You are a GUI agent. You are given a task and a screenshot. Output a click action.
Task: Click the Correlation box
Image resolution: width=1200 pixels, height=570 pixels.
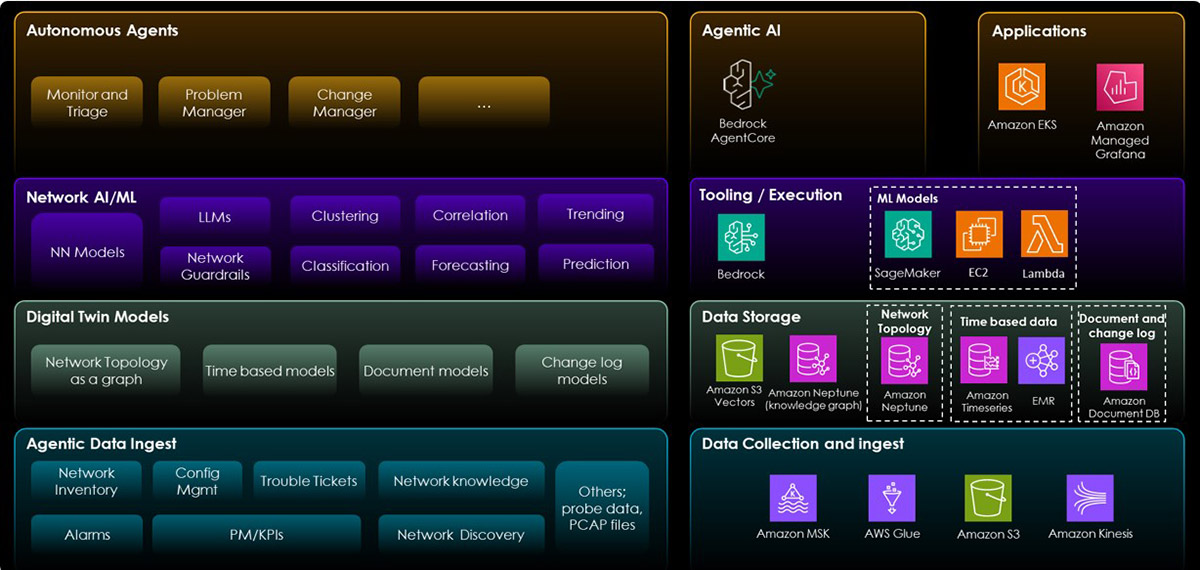(x=470, y=216)
